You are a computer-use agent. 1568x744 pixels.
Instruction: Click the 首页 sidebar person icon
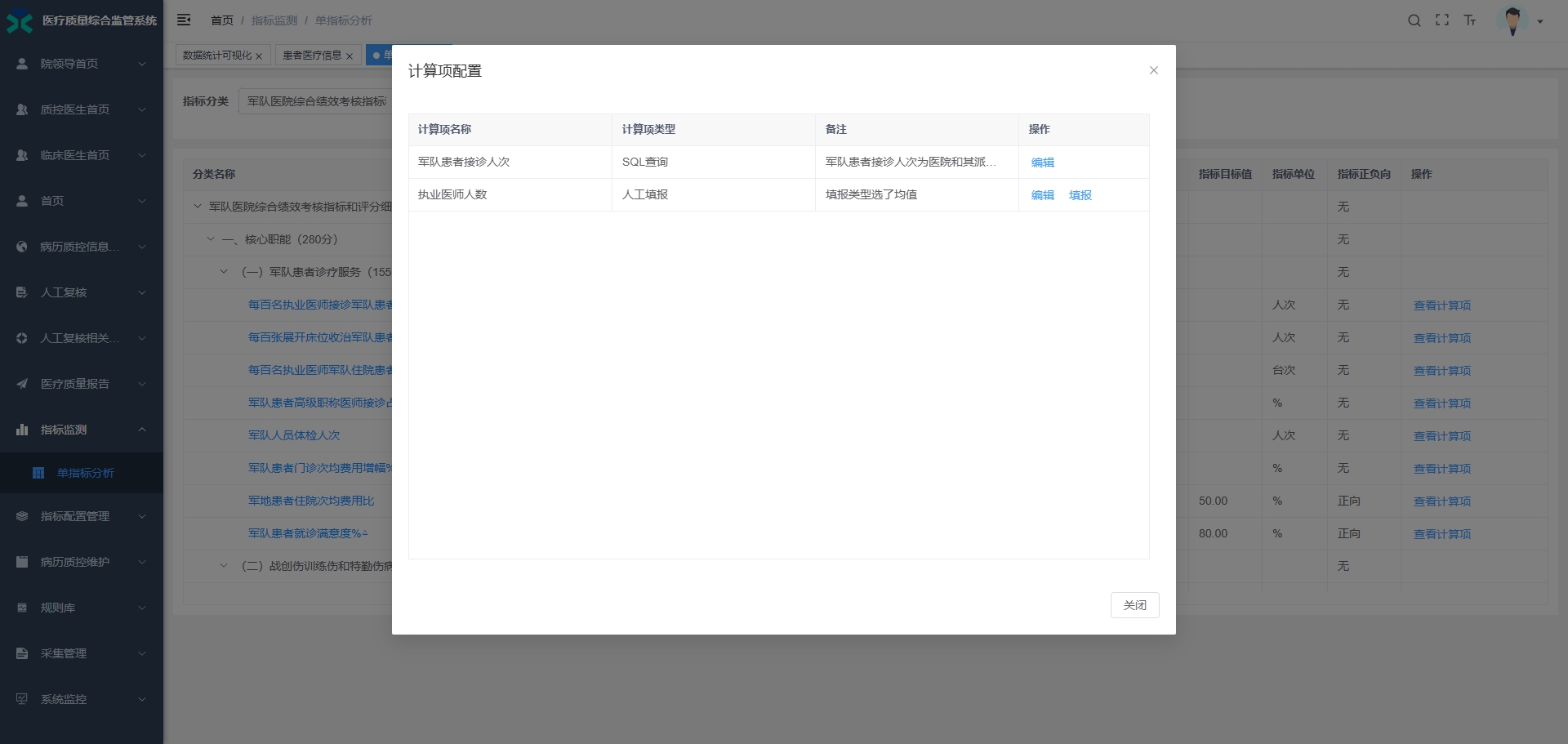click(x=22, y=201)
